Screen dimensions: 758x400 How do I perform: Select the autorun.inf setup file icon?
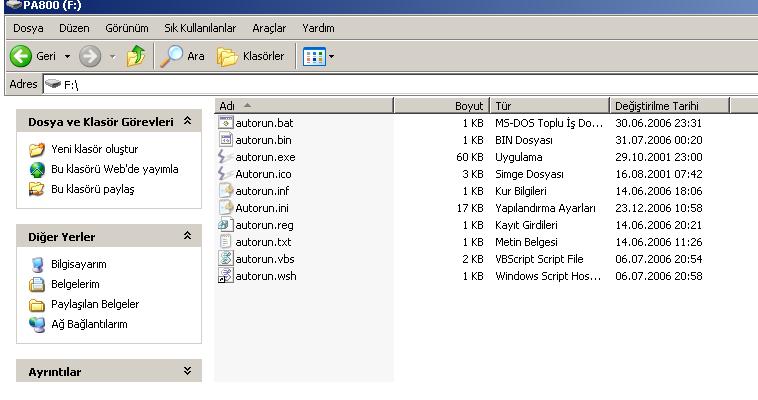tap(226, 191)
